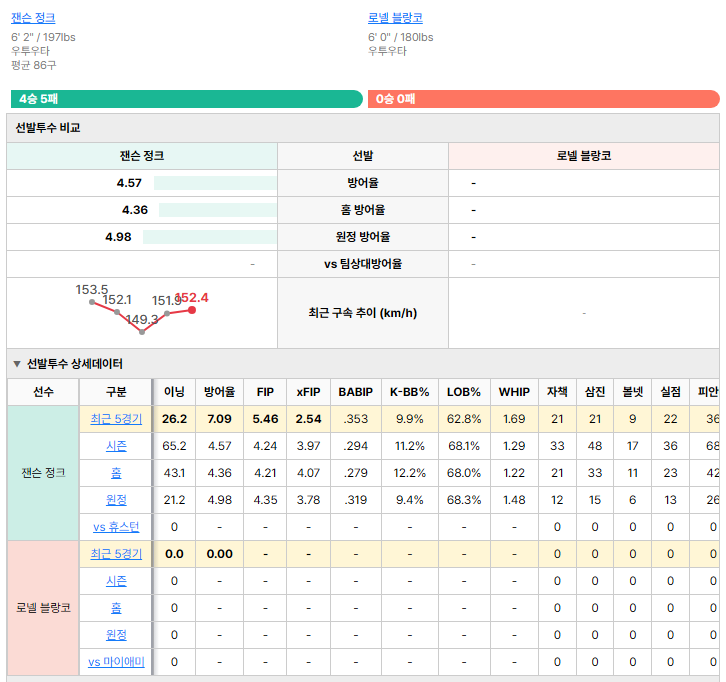Image resolution: width=726 pixels, height=682 pixels.
Task: Click 1.69 WHIP value
Action: click(x=514, y=419)
